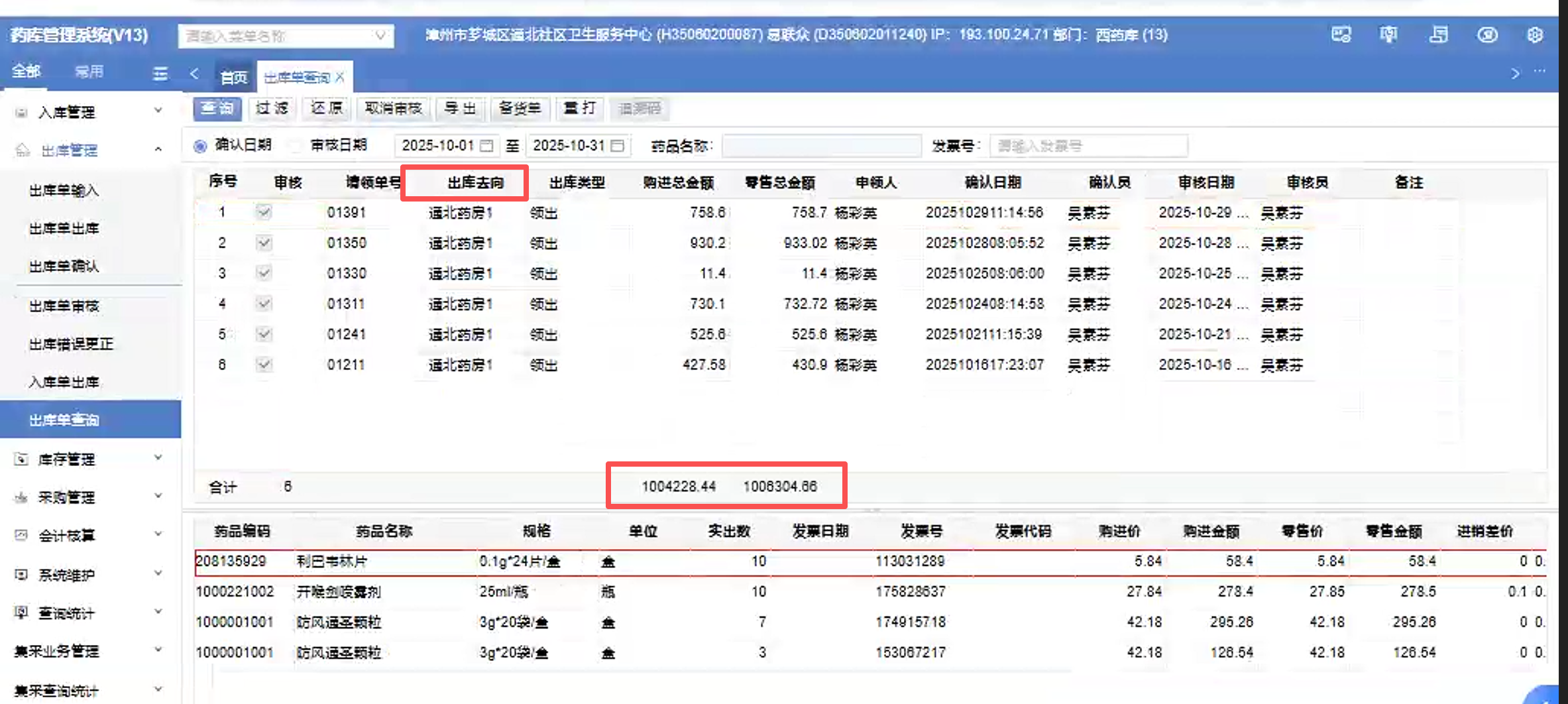The width and height of the screenshot is (1568, 704).
Task: Open 出库单出库 in the sidebar
Action: (x=64, y=229)
